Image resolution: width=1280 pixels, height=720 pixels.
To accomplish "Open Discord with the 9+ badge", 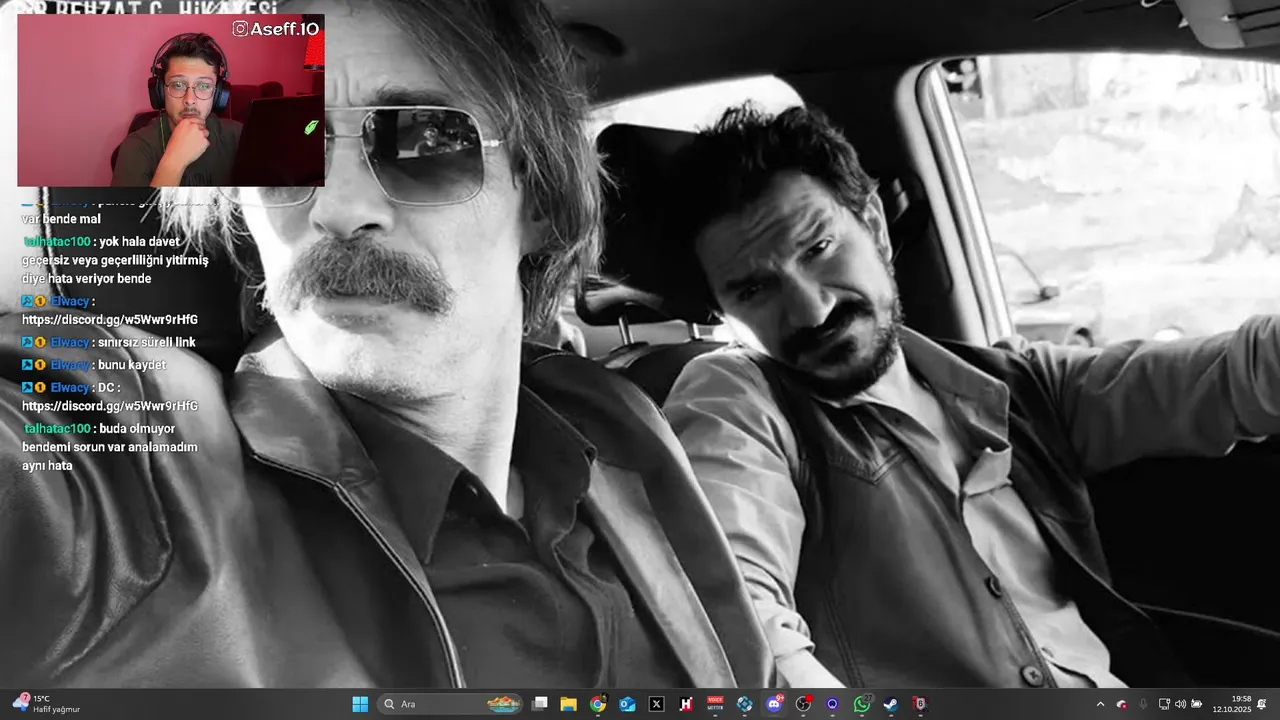I will pyautogui.click(x=774, y=704).
